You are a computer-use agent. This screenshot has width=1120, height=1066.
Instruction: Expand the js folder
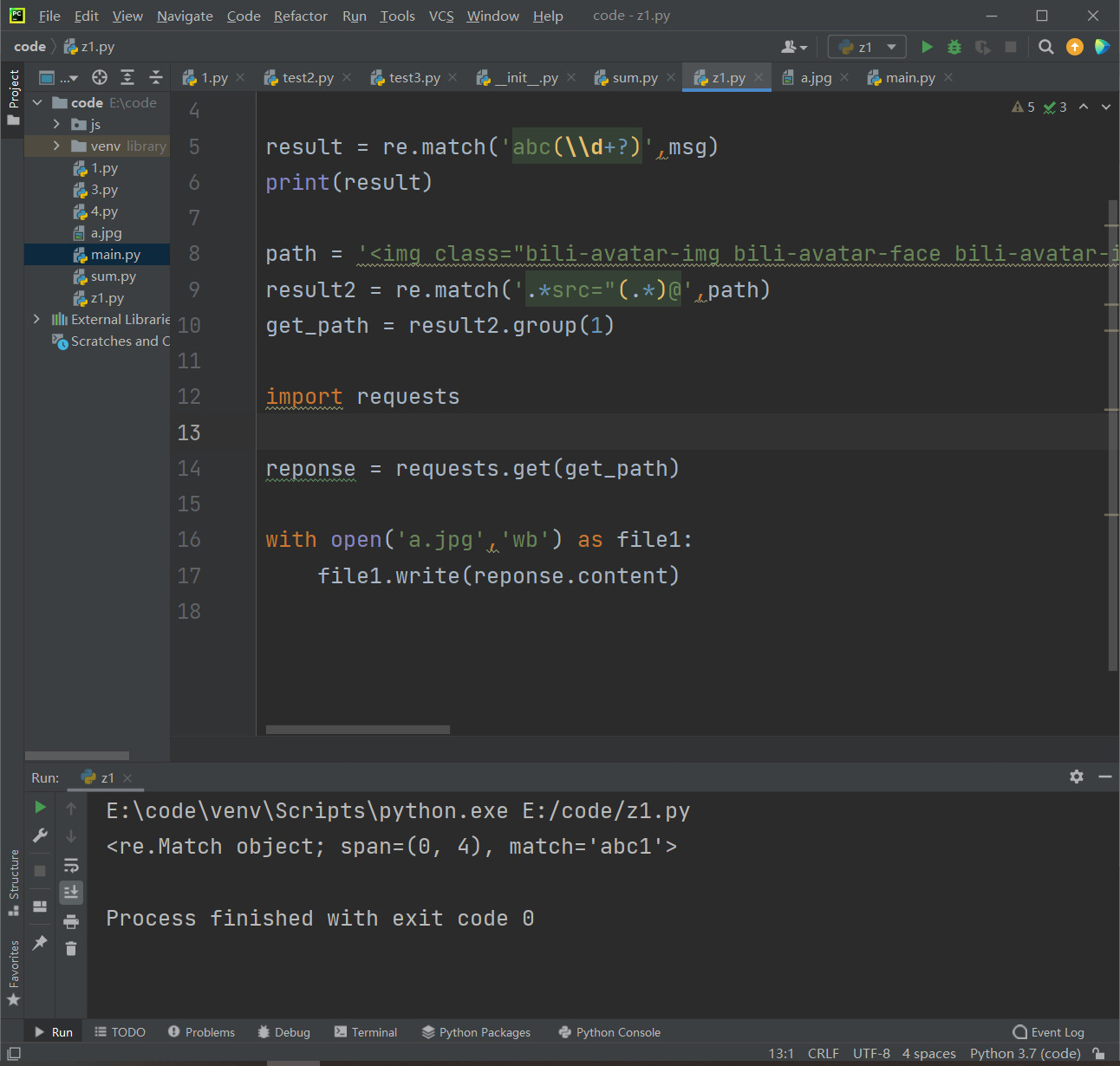coord(57,124)
